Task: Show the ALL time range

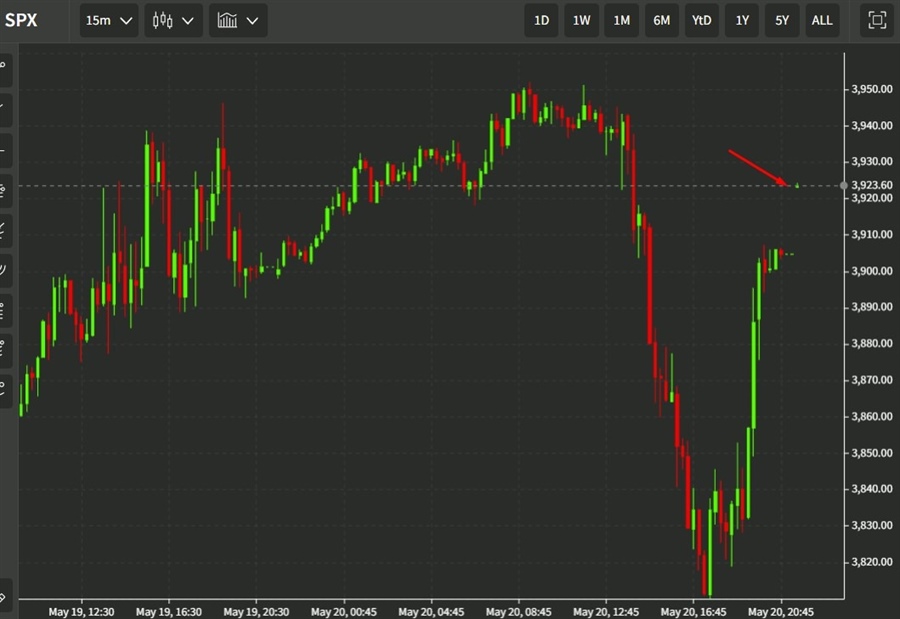Action: (822, 21)
